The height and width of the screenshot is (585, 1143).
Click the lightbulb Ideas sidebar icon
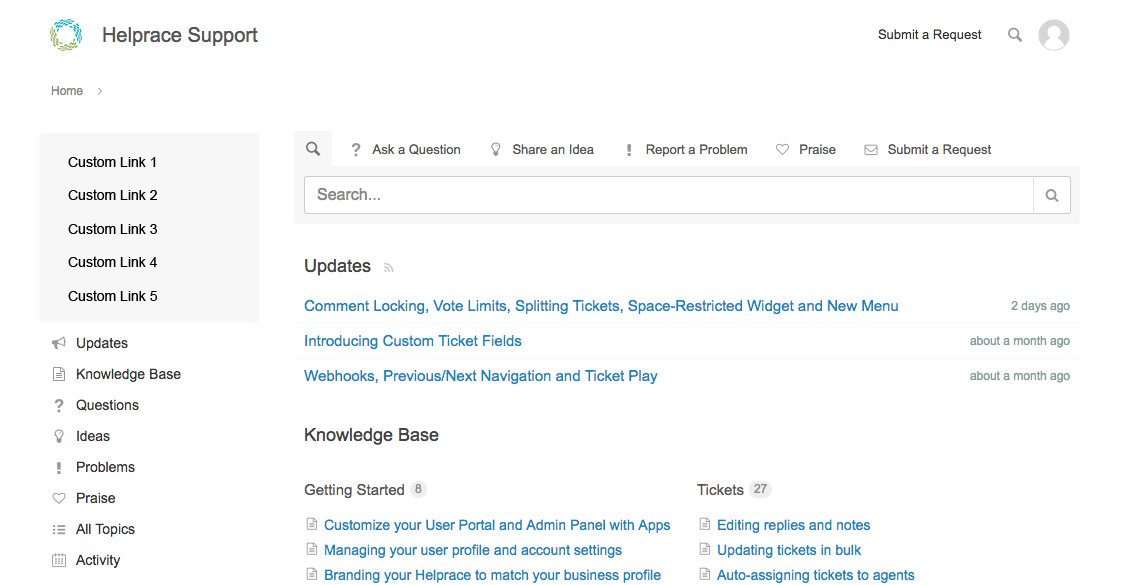pos(59,436)
